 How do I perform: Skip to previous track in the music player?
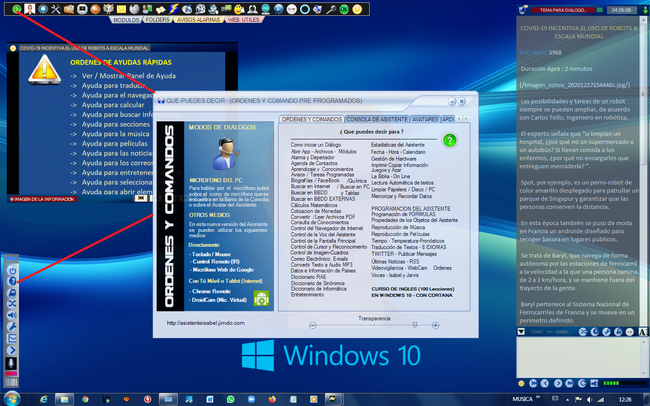point(533,383)
